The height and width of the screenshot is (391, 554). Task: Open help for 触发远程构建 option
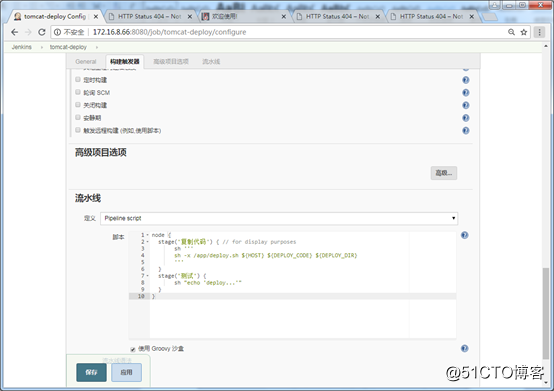point(466,131)
